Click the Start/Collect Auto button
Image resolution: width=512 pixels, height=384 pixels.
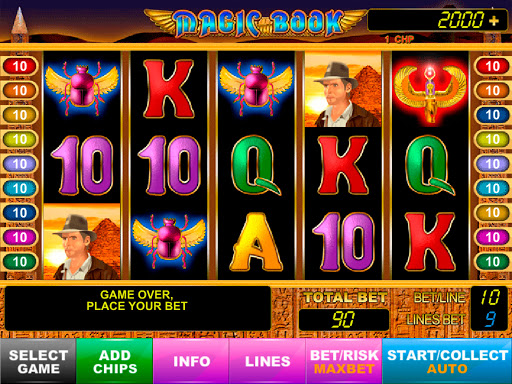pos(447,361)
